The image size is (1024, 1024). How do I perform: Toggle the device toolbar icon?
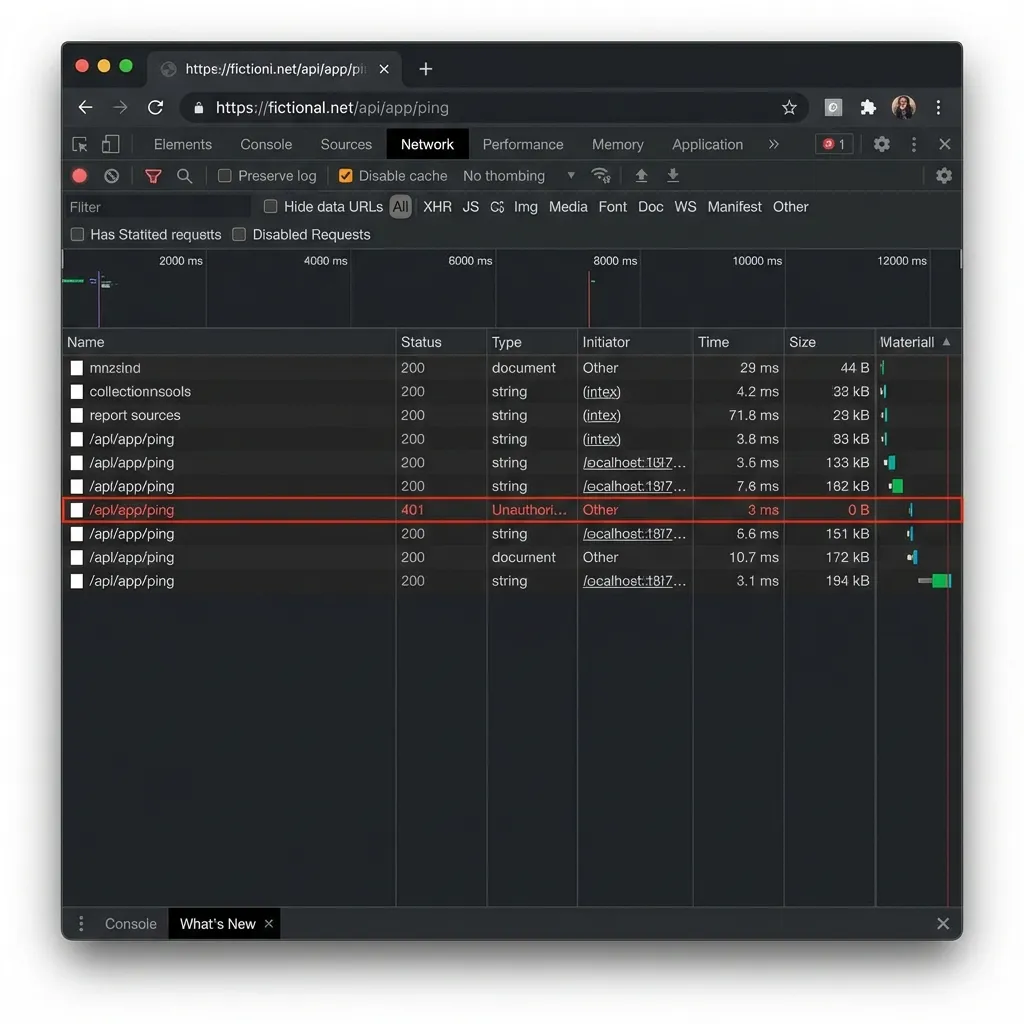[111, 144]
